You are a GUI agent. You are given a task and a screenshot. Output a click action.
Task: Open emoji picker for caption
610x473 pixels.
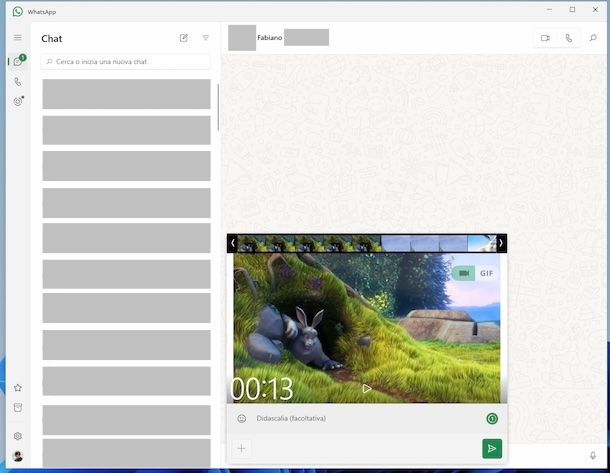[242, 419]
